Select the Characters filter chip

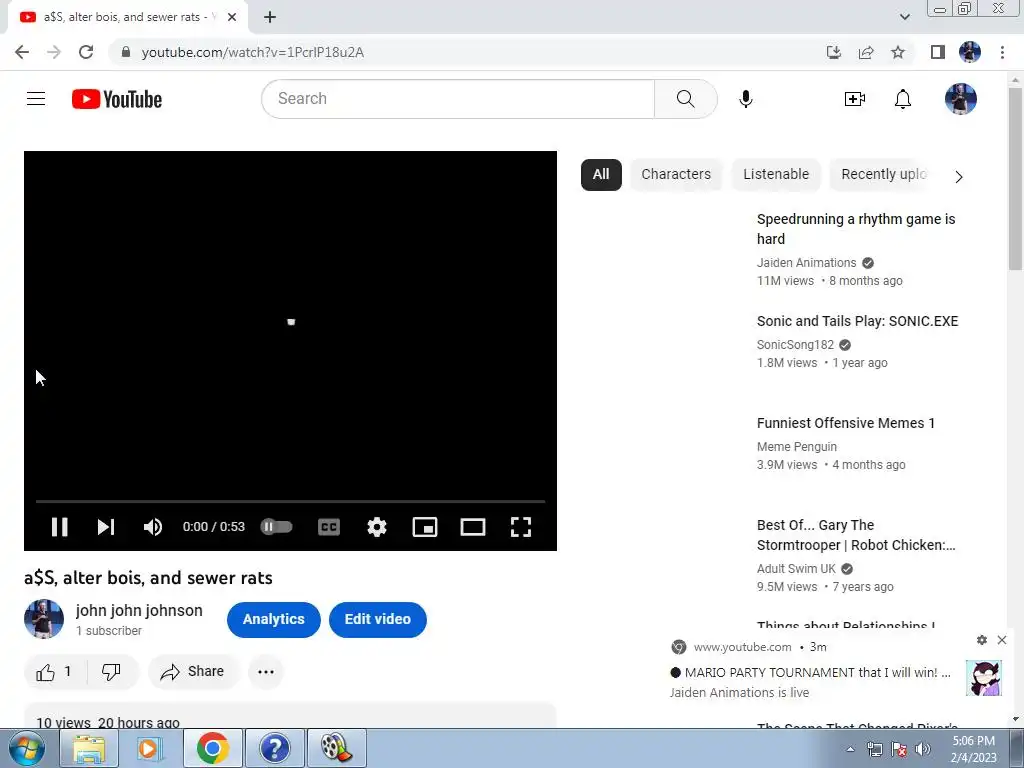click(x=676, y=174)
